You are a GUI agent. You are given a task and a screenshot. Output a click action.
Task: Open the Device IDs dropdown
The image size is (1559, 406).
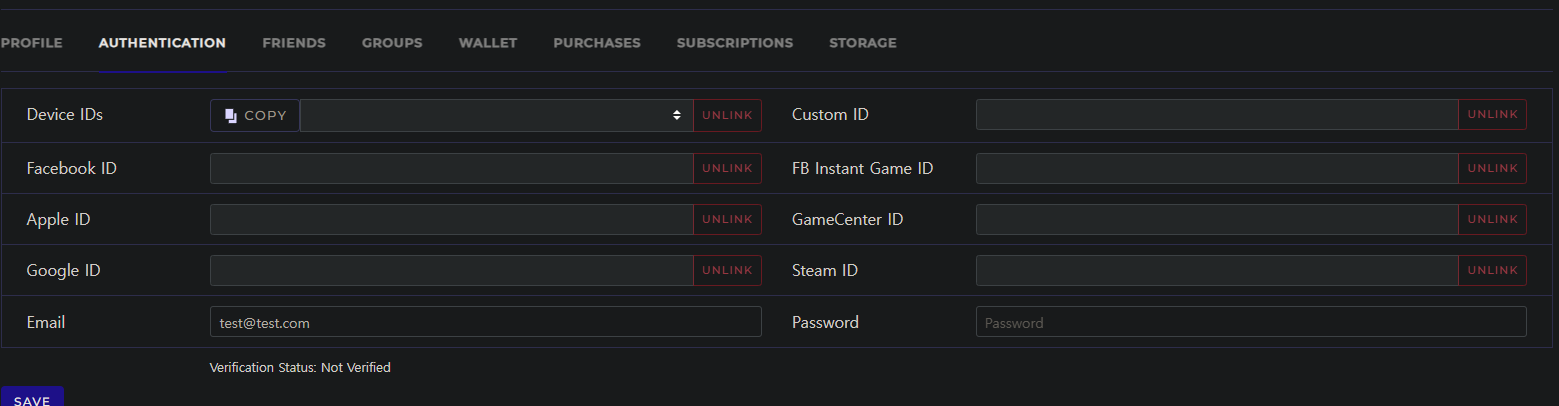coord(496,116)
